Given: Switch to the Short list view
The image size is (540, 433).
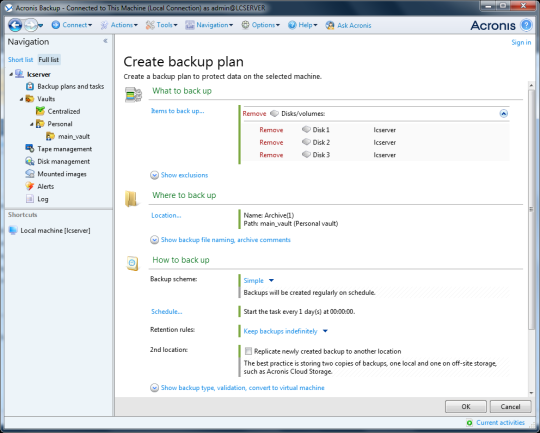Looking at the screenshot, I should (21, 60).
